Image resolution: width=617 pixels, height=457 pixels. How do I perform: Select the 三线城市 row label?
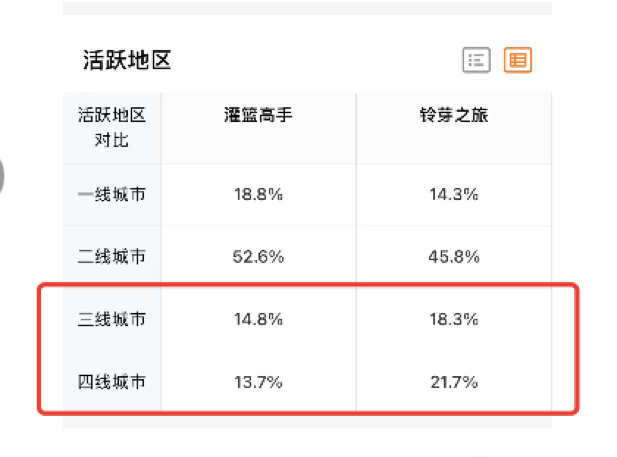[x=112, y=320]
